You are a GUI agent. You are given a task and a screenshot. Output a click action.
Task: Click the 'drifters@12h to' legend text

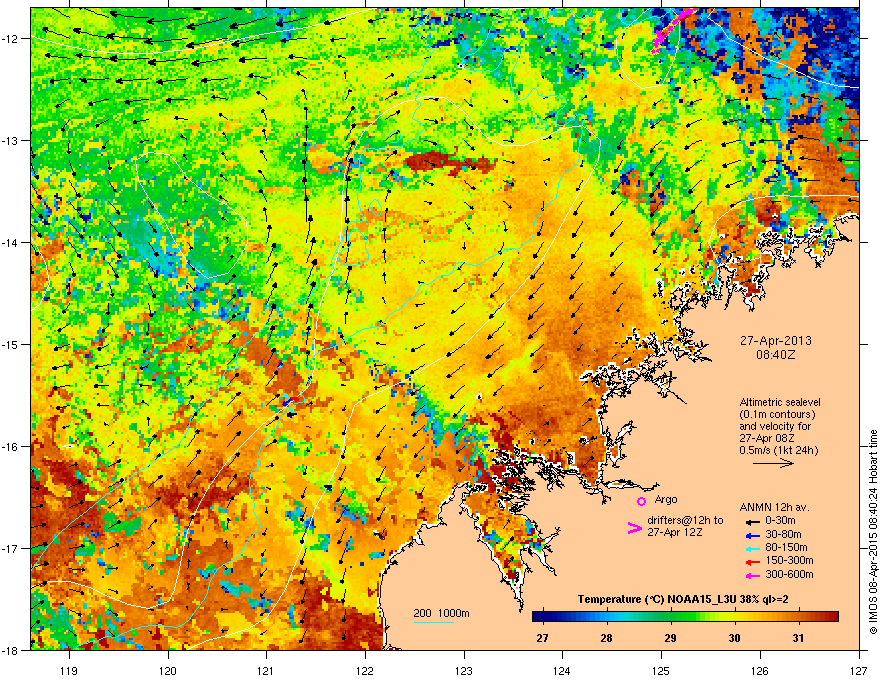pyautogui.click(x=685, y=521)
